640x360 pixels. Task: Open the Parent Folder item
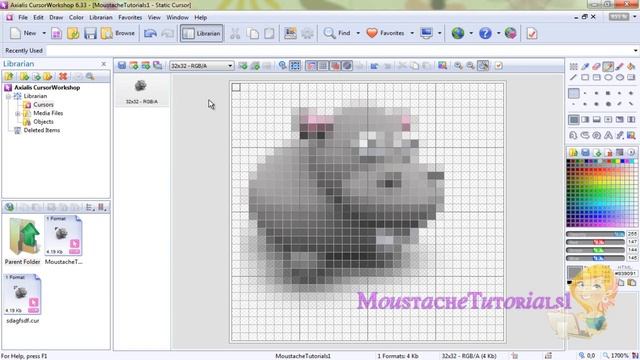tap(23, 240)
